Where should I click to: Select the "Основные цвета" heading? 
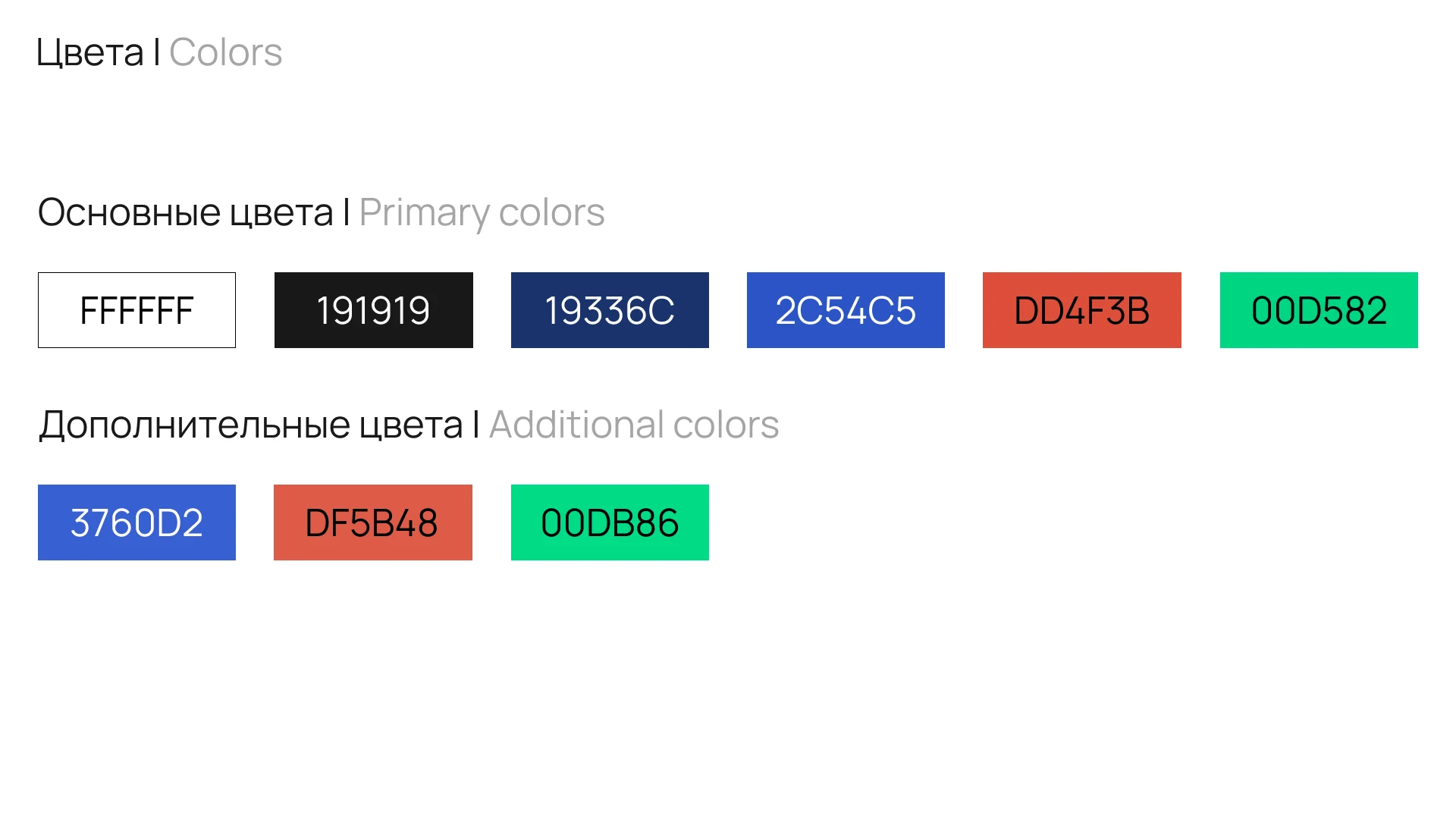click(x=185, y=212)
